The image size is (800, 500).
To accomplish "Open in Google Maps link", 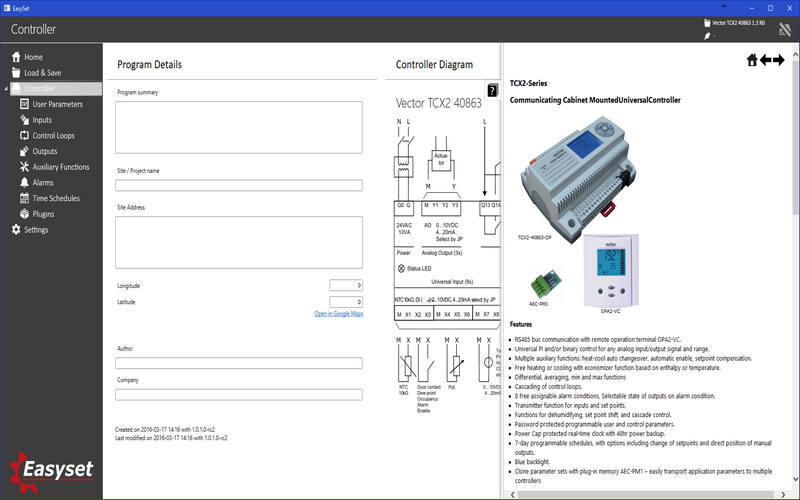I will click(x=339, y=313).
